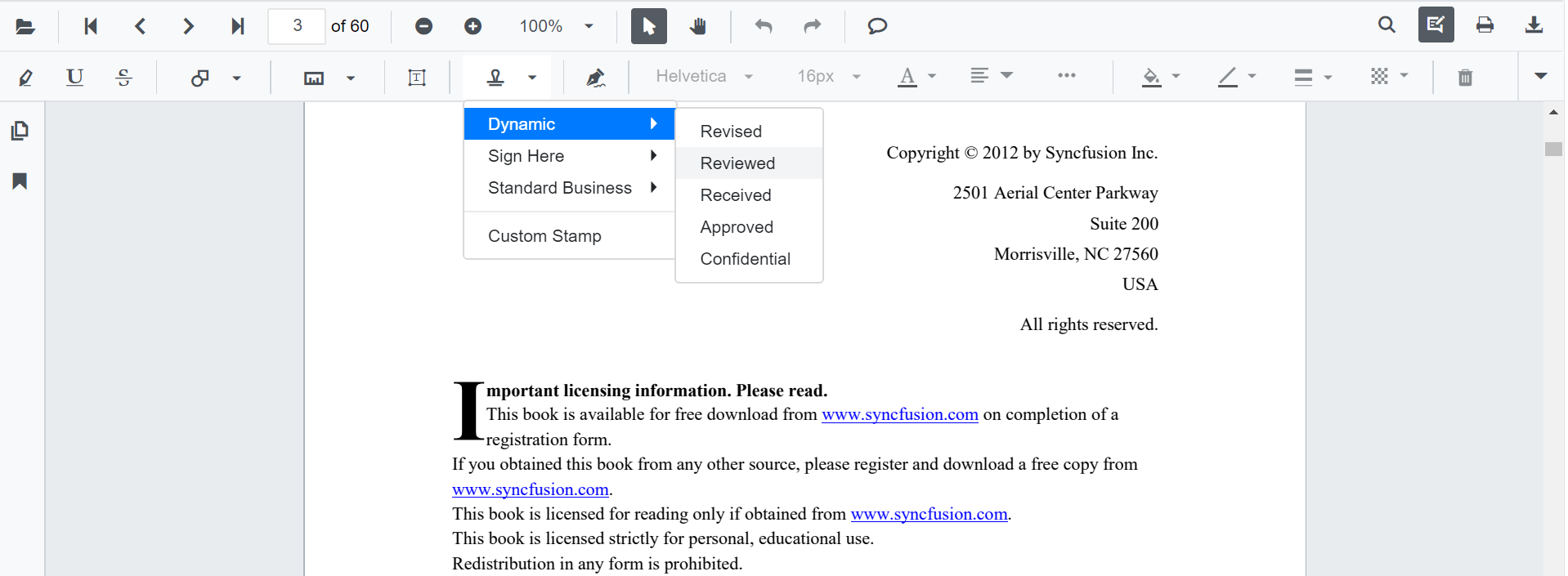The height and width of the screenshot is (576, 1568).
Task: Open the fill color picker
Action: 1161,77
